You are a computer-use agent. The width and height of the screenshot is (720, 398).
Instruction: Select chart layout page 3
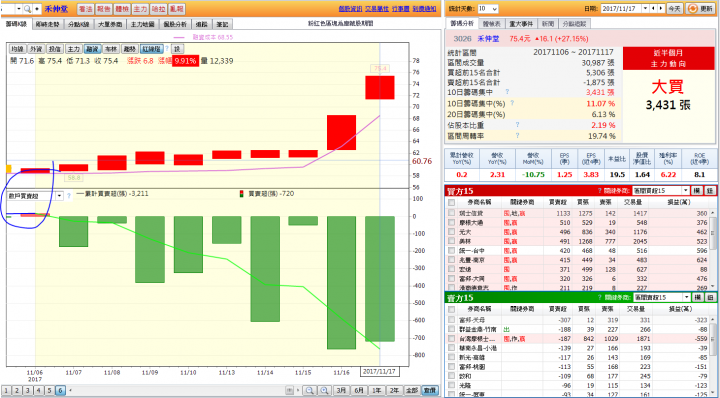pyautogui.click(x=28, y=391)
